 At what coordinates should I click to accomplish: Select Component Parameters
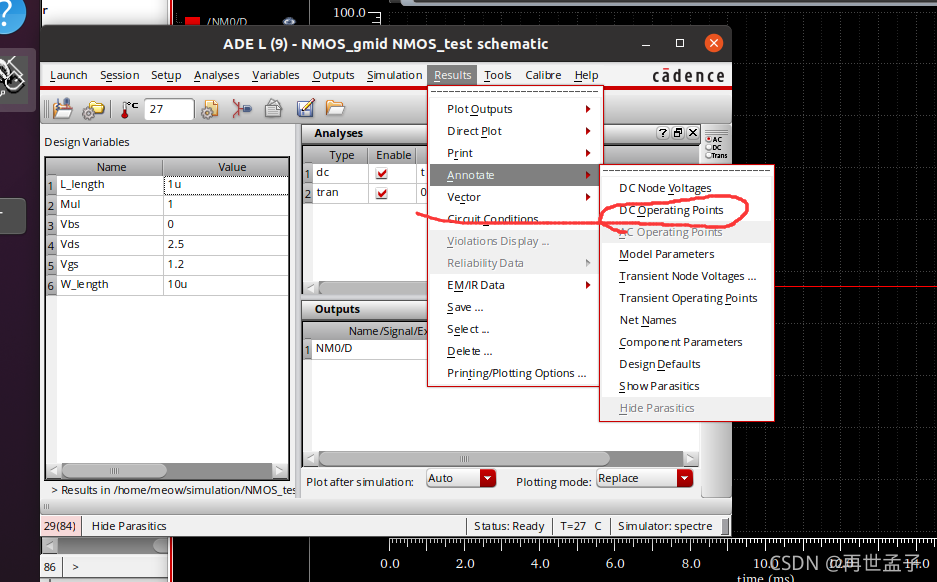[x=686, y=342]
